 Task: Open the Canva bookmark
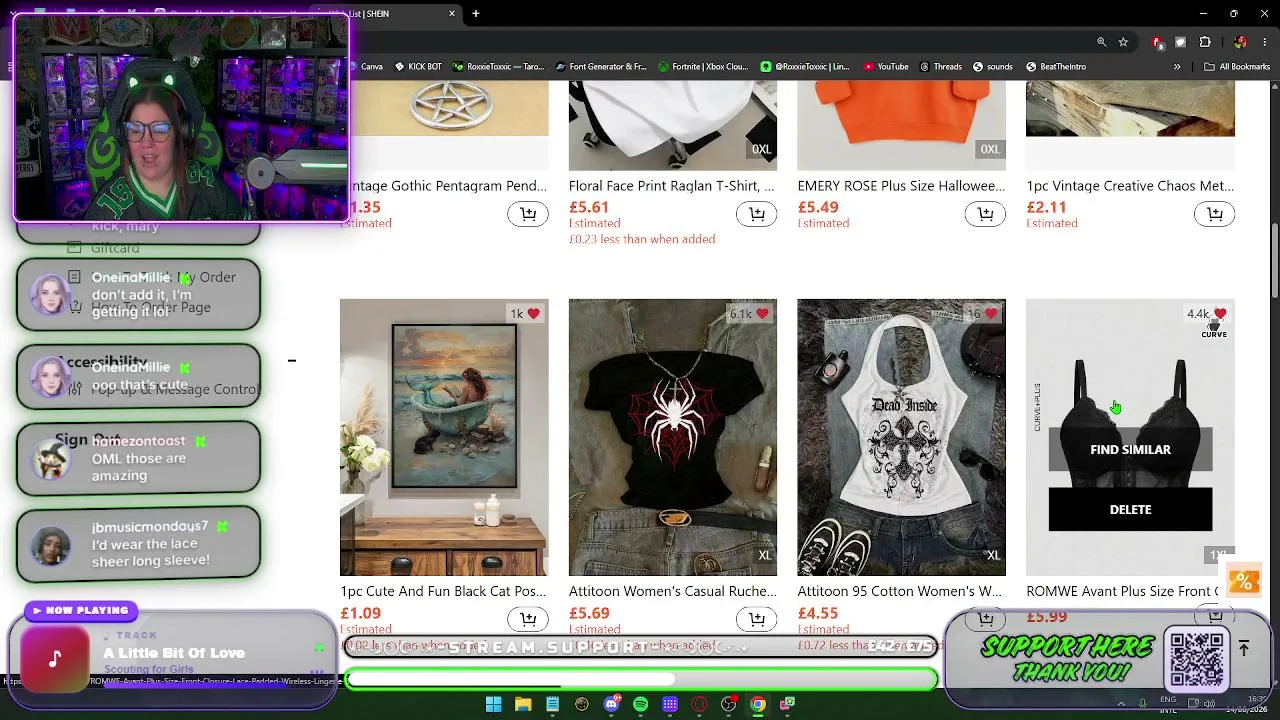tap(366, 67)
